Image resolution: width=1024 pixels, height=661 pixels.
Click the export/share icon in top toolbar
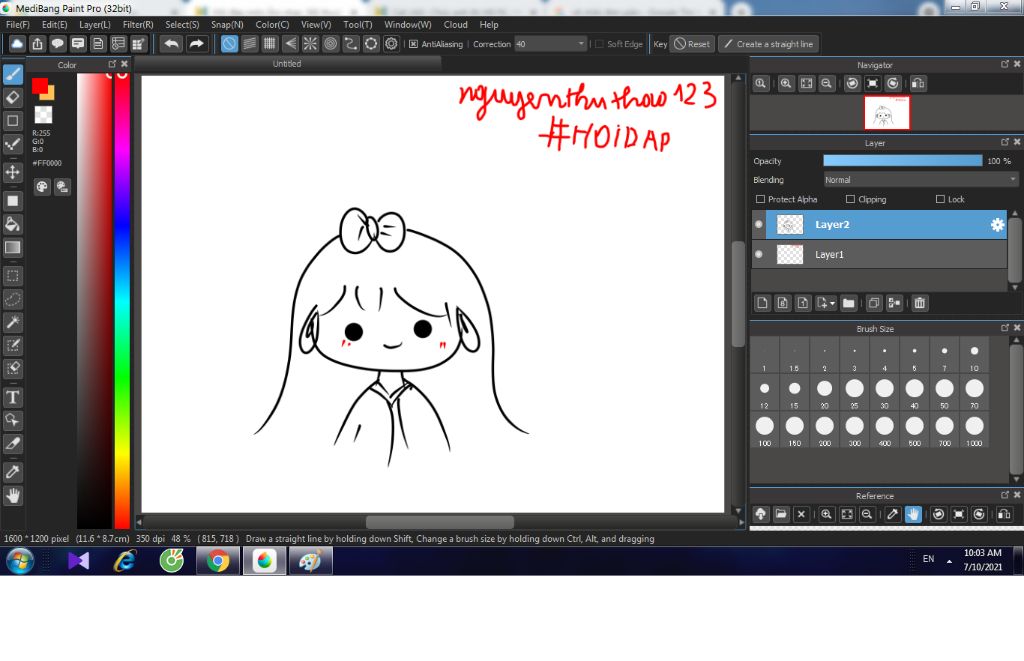[x=37, y=44]
